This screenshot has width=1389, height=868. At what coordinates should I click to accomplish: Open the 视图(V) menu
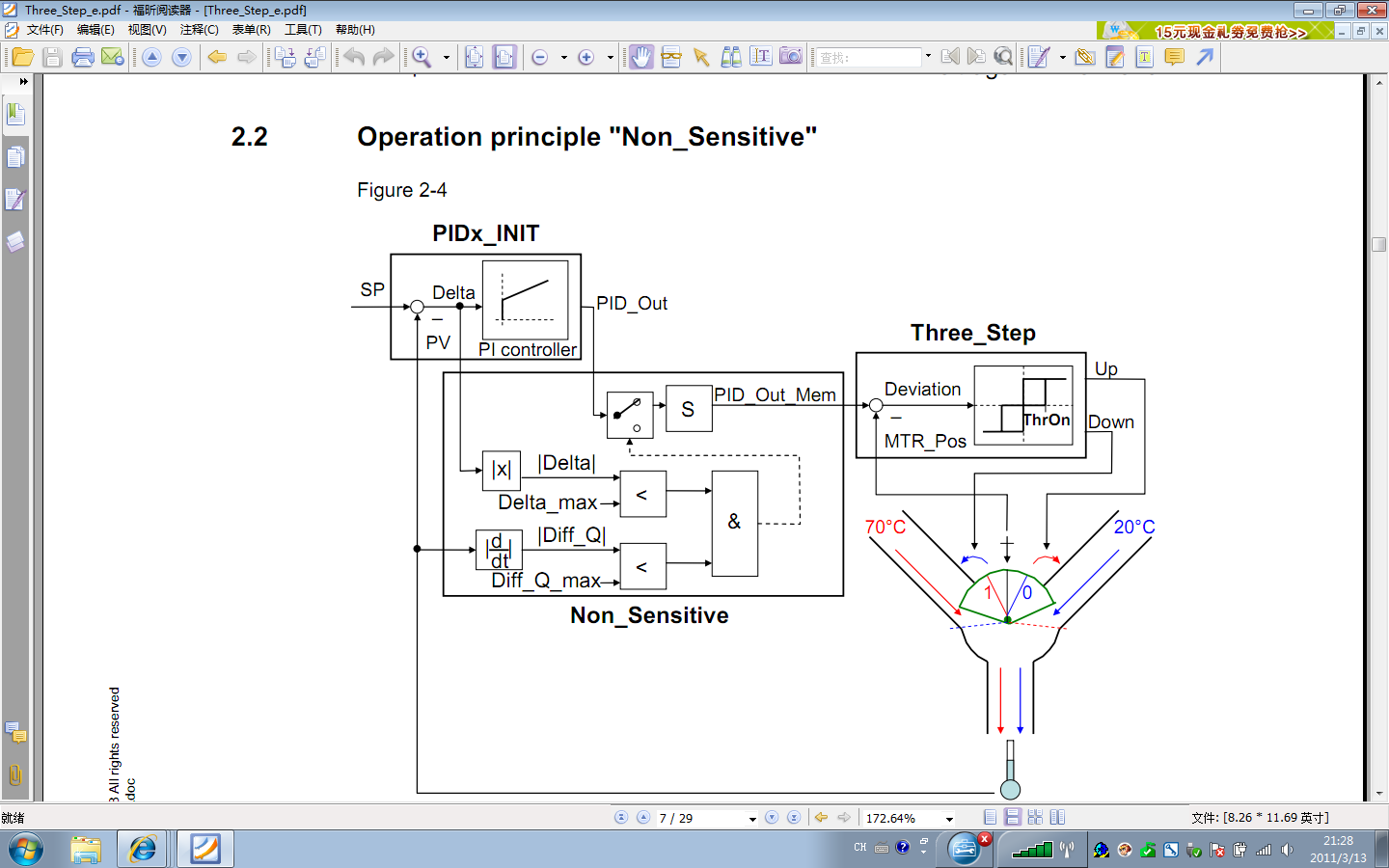[148, 30]
